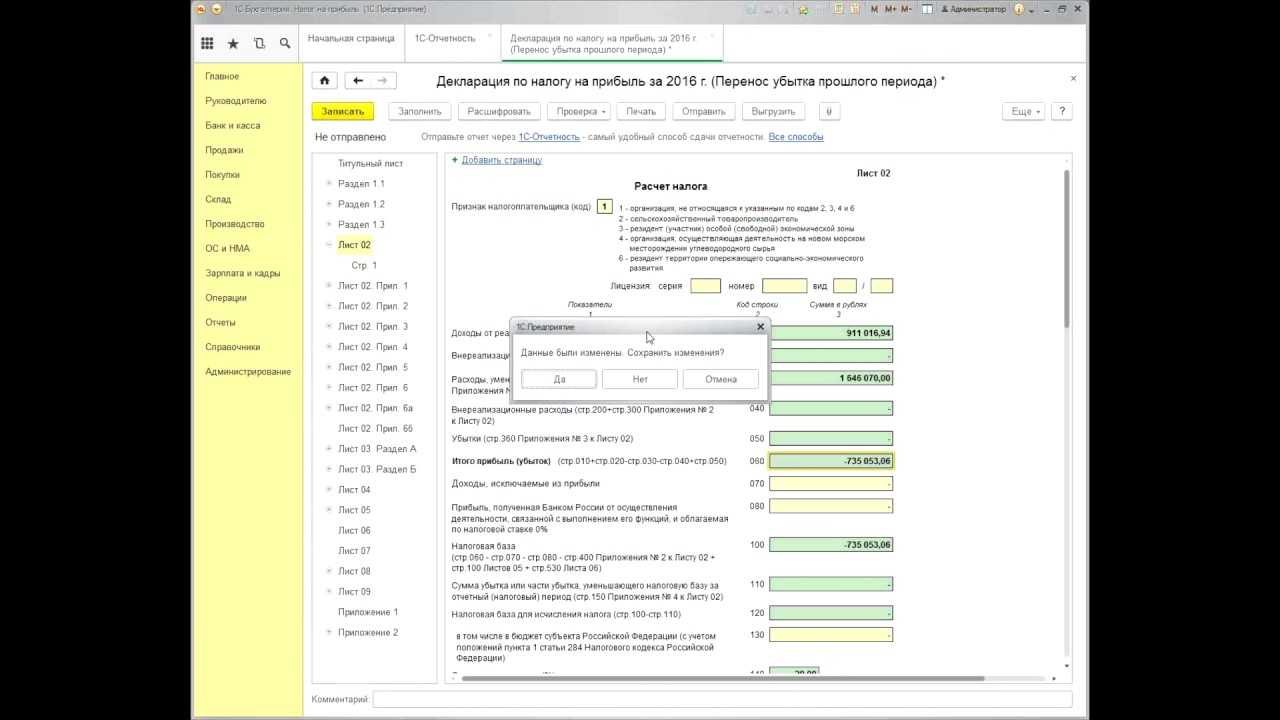Click the Лицензия серия input field

(705, 286)
